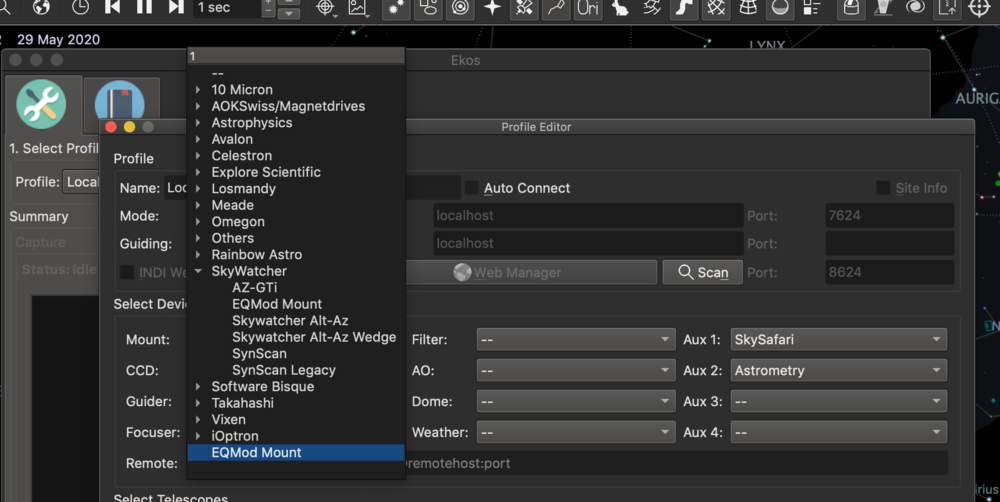Enable the Auto Connect checkbox
1000x502 pixels.
[472, 188]
